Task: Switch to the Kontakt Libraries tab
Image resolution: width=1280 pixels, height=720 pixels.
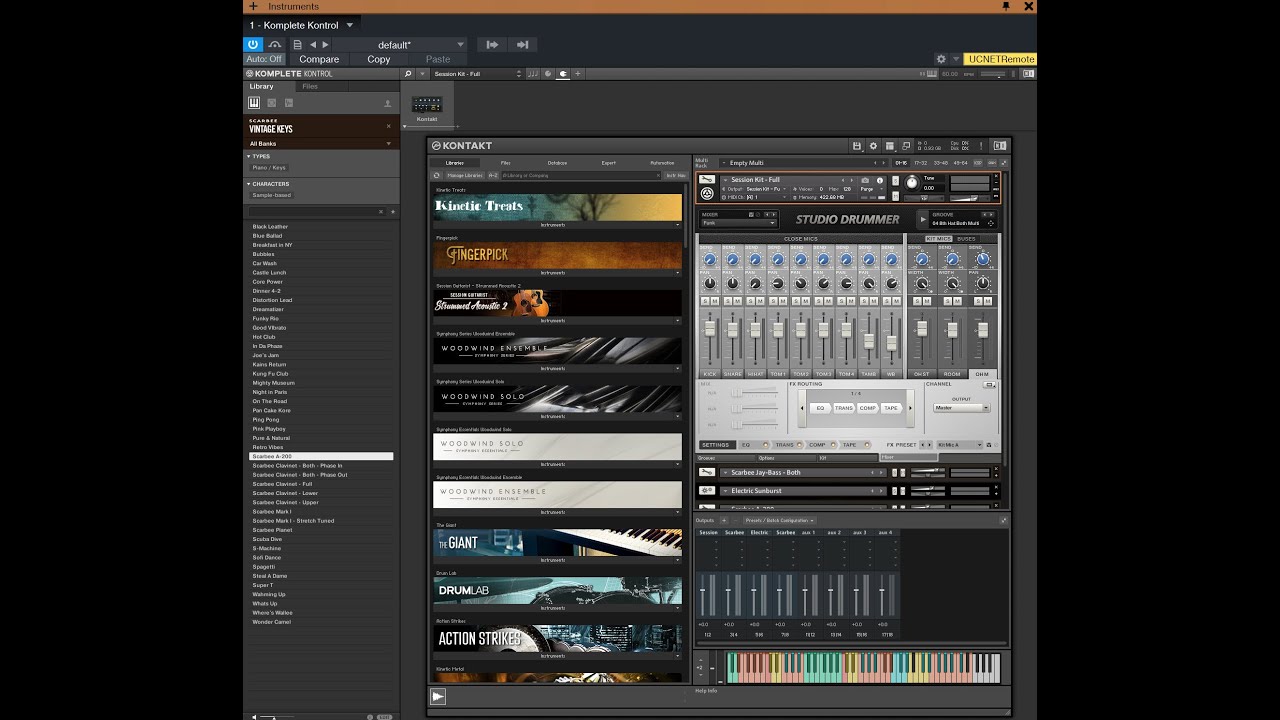Action: tap(454, 163)
